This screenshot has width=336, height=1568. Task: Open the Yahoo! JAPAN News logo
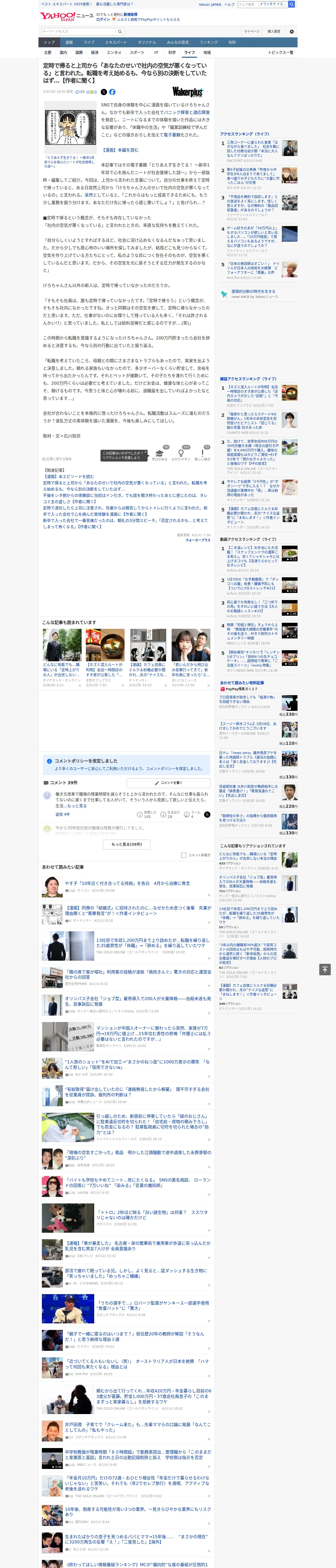point(66,16)
